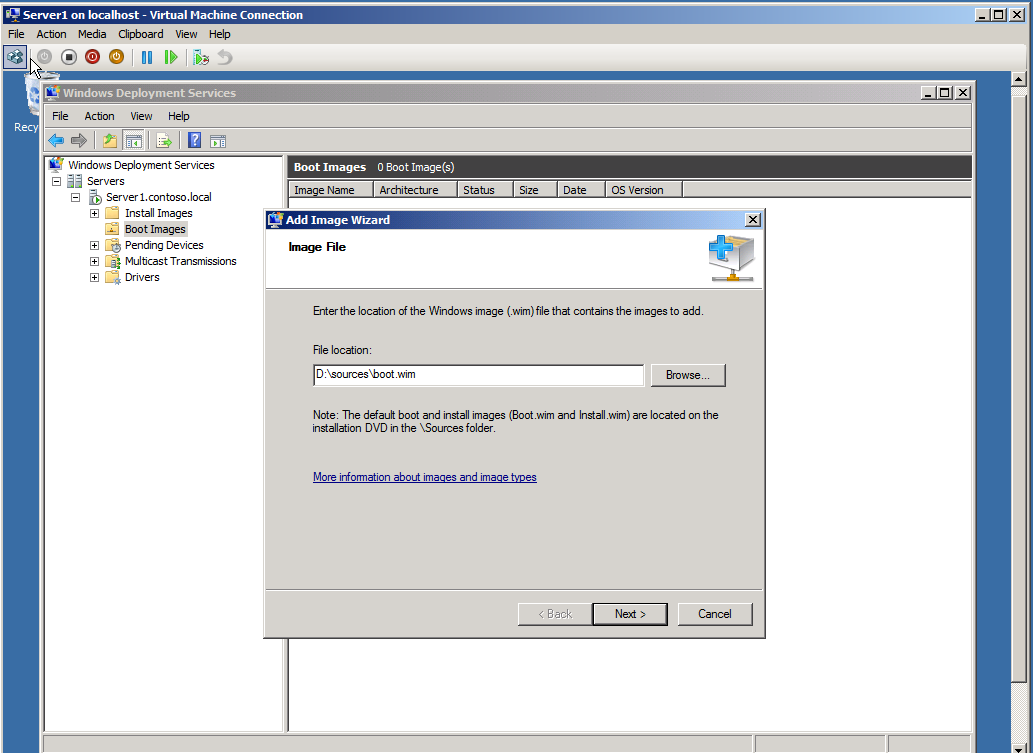Open the VM Connection Action menu

pos(51,34)
